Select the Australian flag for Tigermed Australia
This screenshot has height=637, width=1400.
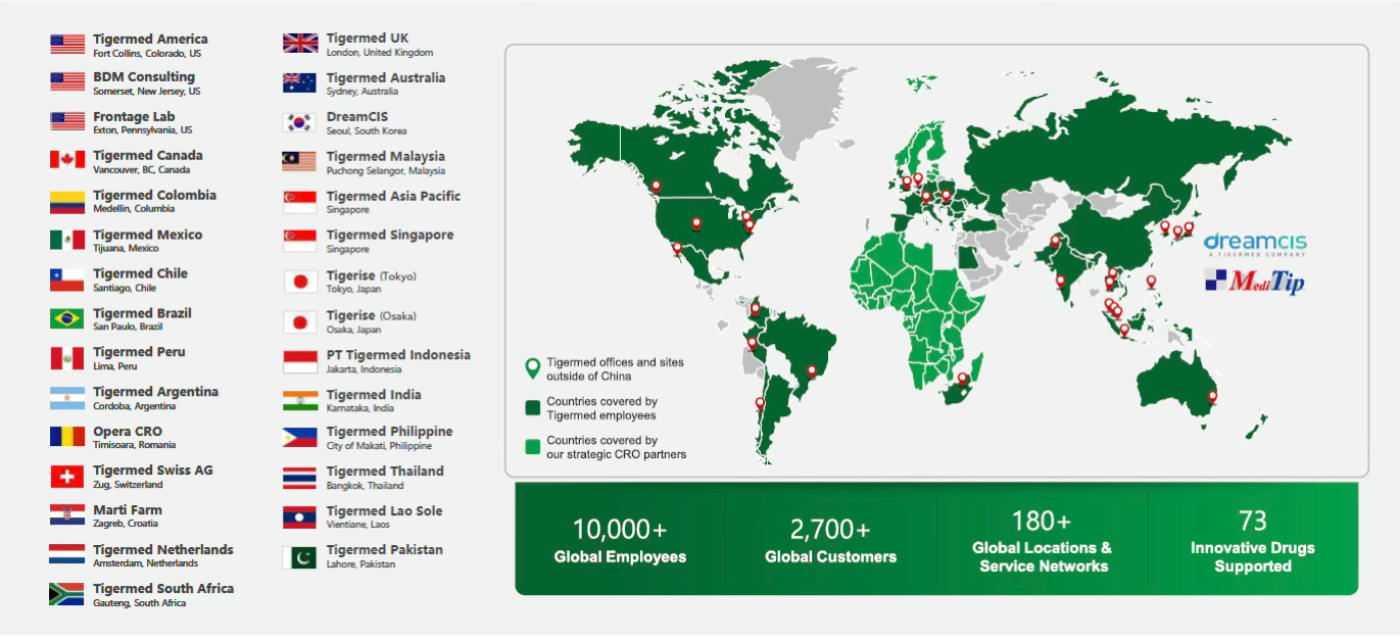click(300, 83)
